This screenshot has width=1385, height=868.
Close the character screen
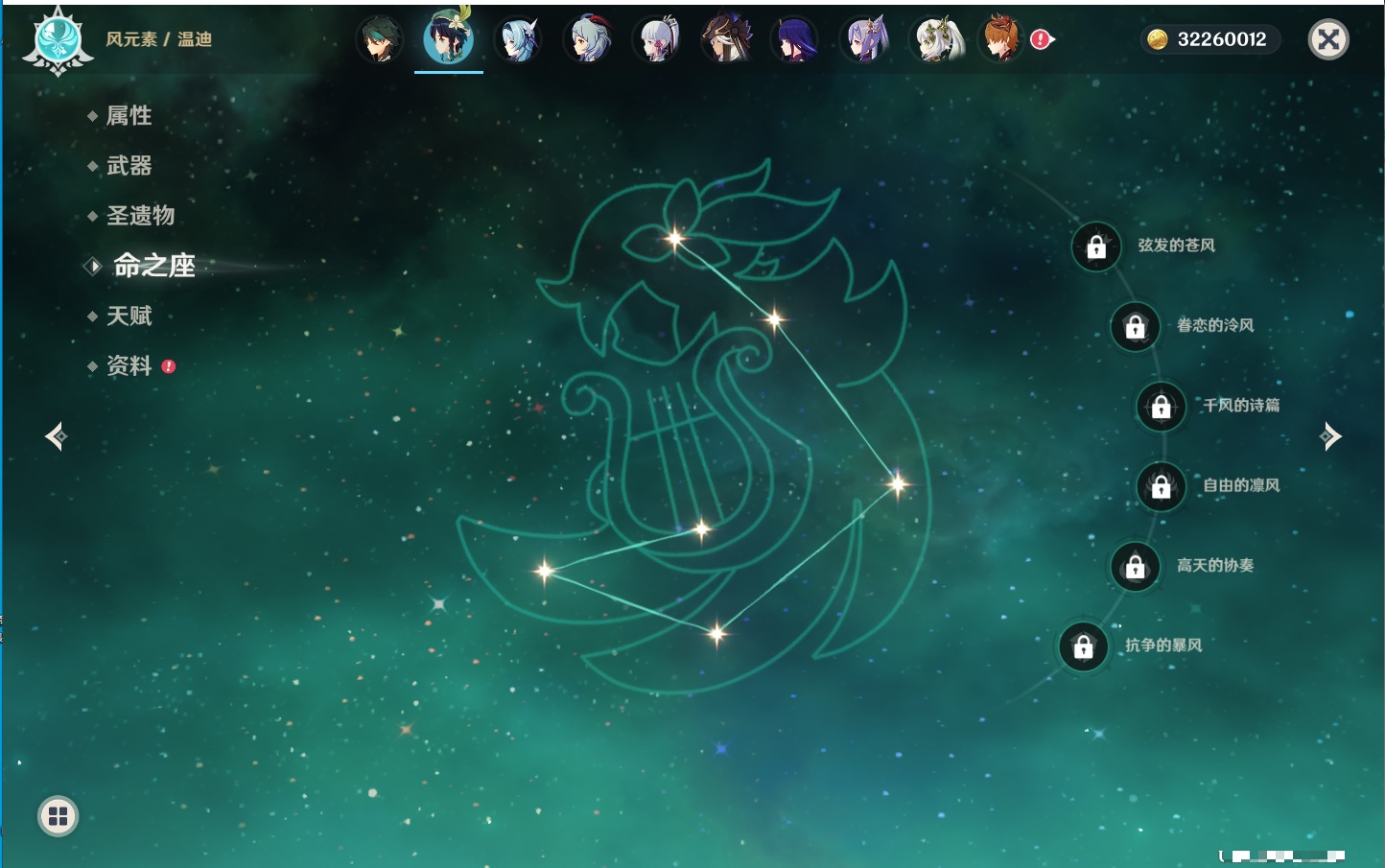1328,39
